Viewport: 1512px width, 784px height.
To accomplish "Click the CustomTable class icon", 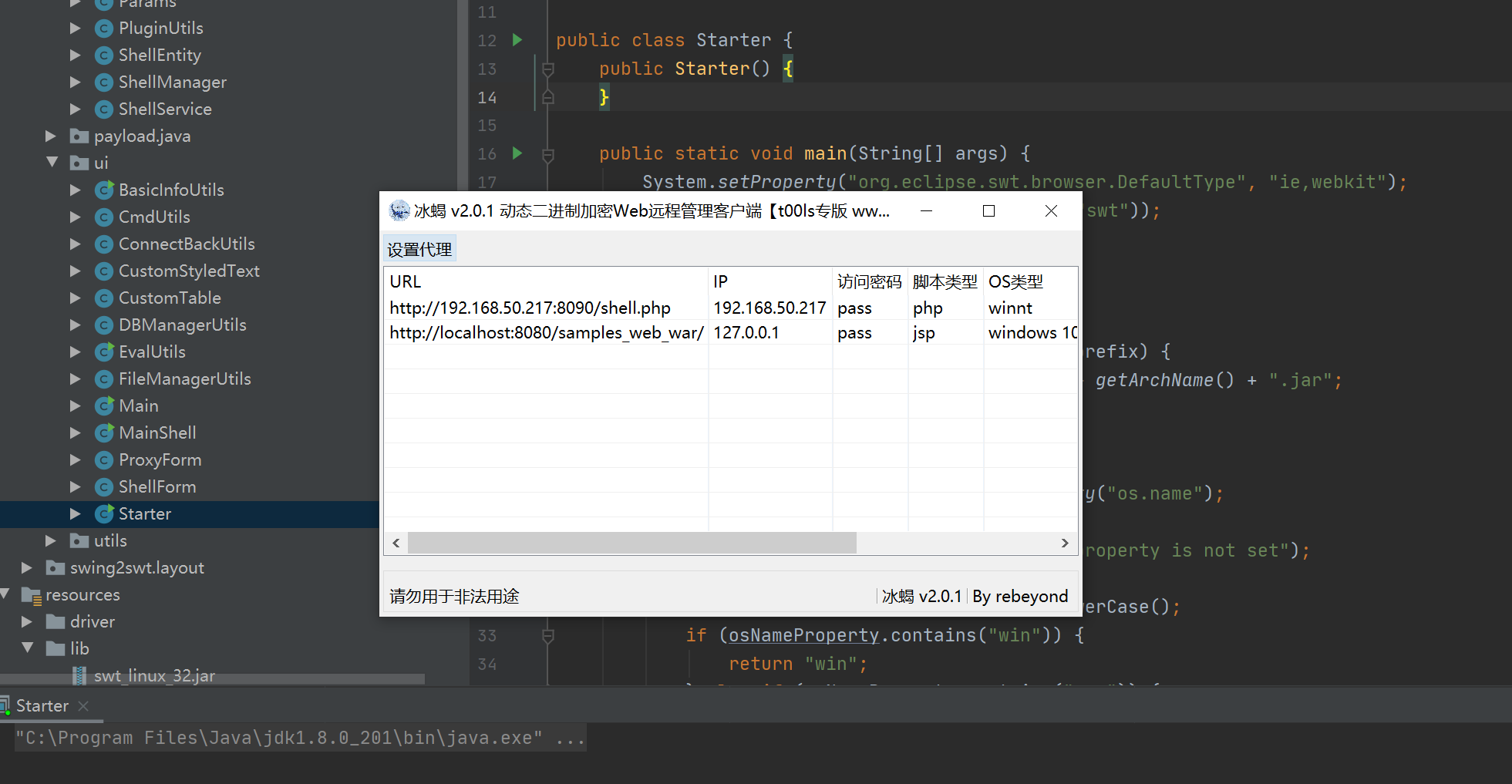I will [104, 298].
